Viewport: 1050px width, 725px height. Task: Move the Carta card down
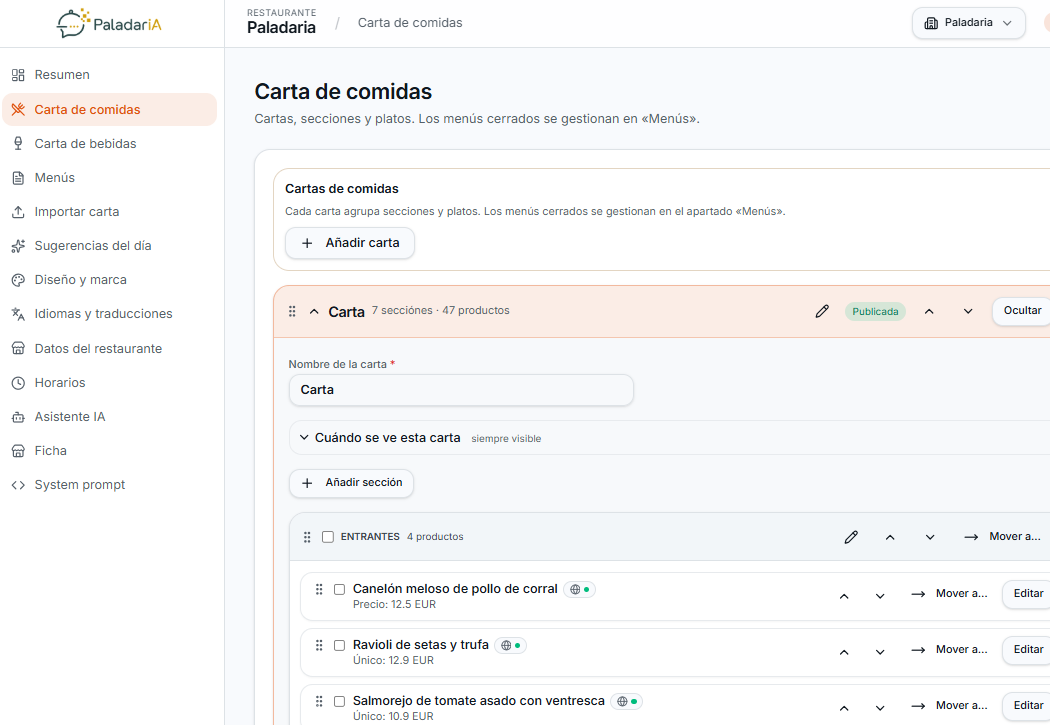click(x=968, y=311)
